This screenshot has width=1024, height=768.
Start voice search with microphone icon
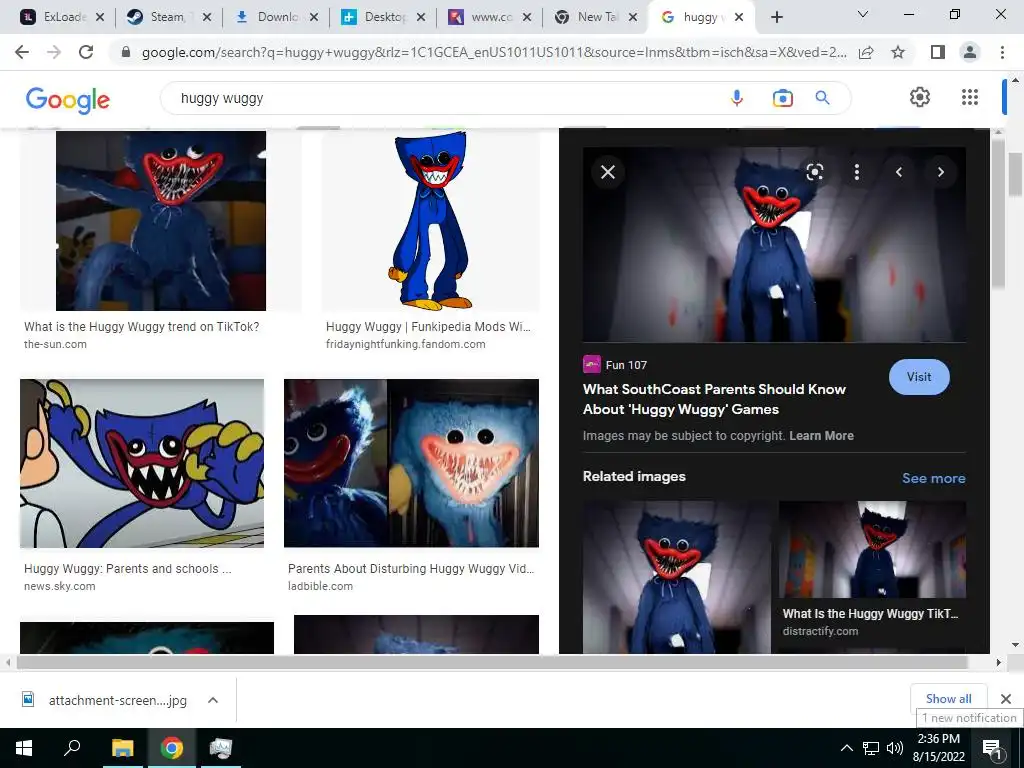point(737,98)
